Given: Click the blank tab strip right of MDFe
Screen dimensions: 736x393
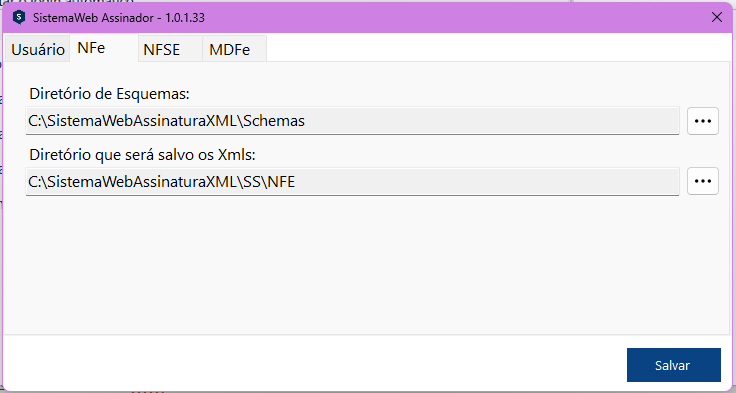Looking at the screenshot, I should pyautogui.click(x=498, y=48).
